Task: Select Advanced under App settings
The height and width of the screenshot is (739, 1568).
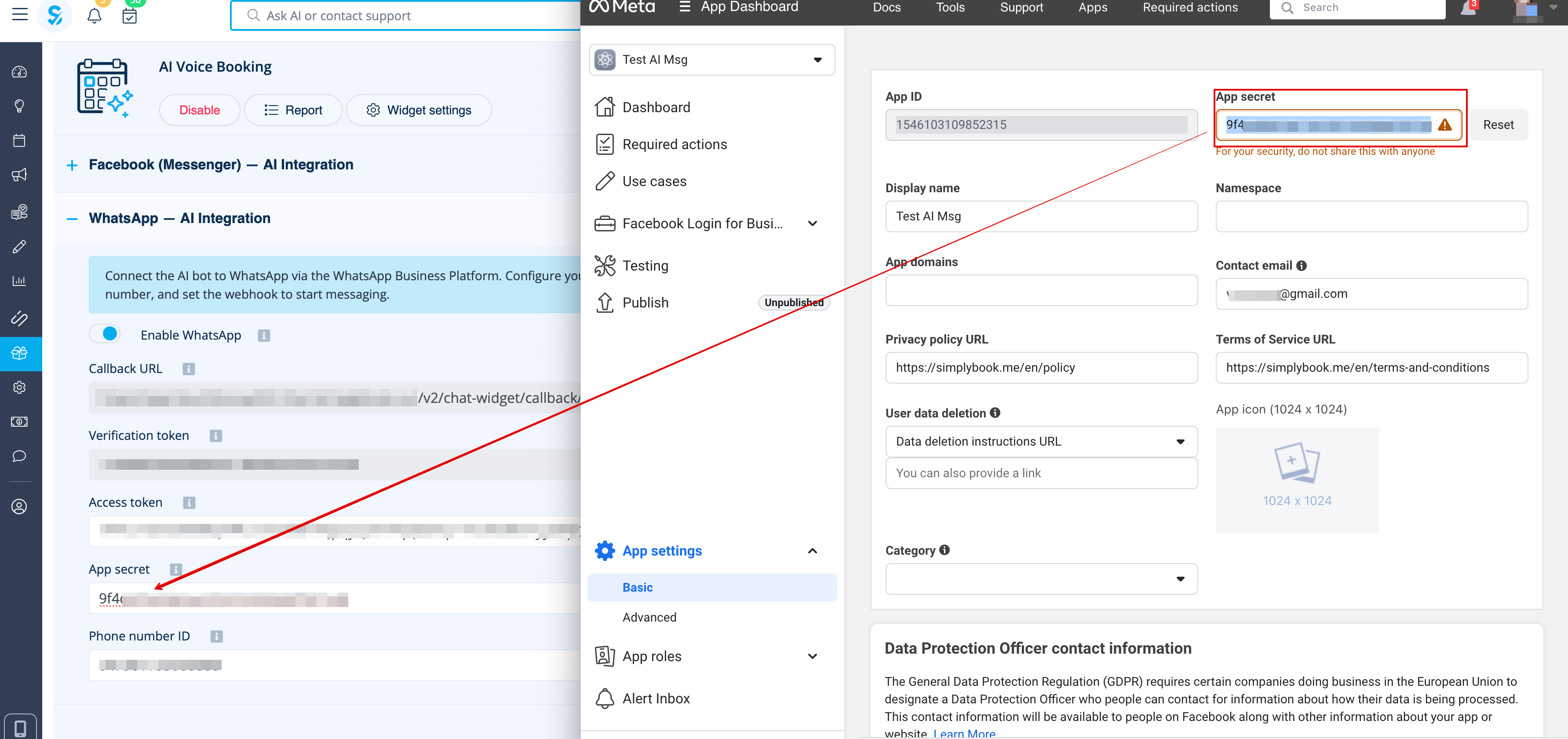Action: [x=649, y=617]
